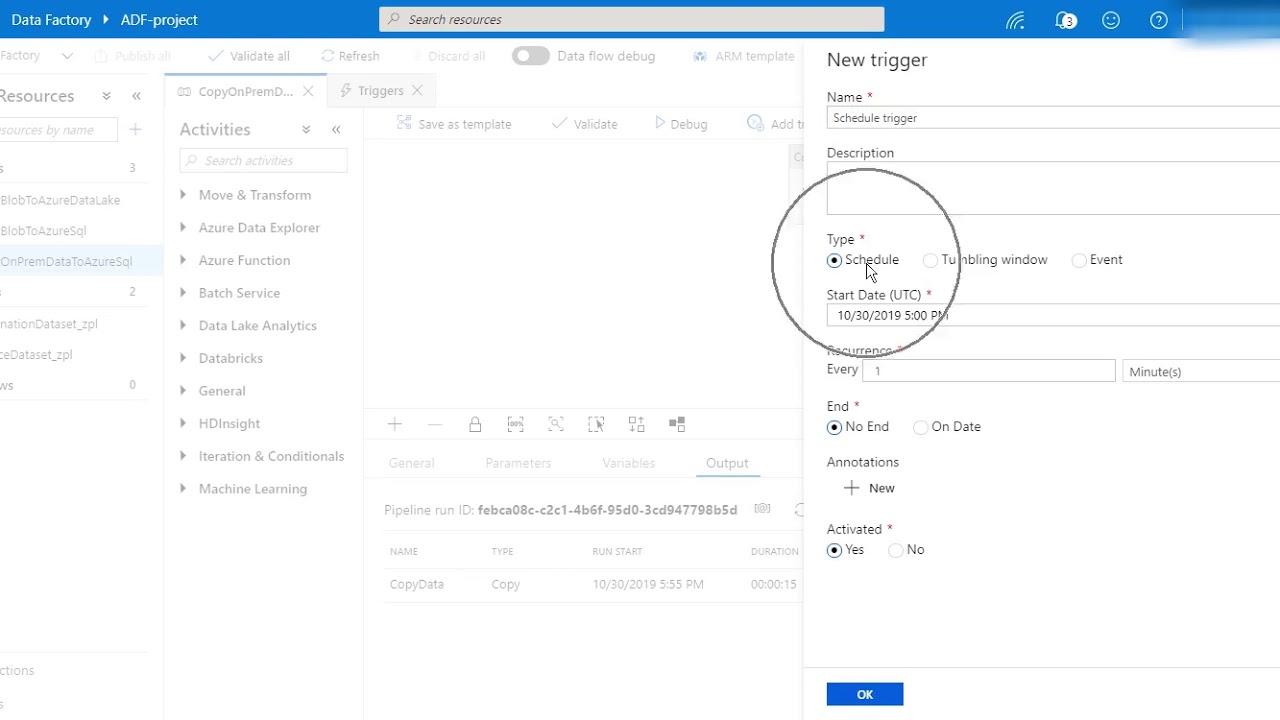Select the Tumbling window trigger type

click(930, 260)
